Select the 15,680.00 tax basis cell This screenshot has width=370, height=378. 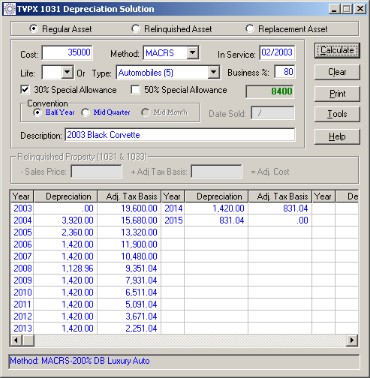pos(129,221)
